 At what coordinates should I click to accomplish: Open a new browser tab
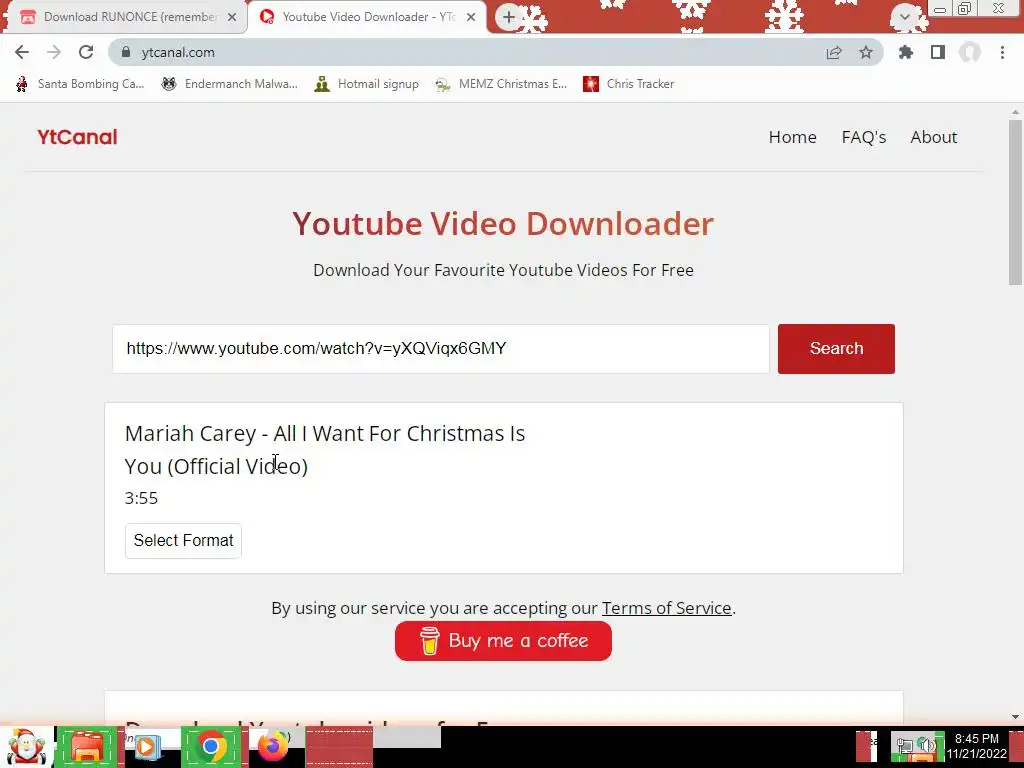[x=509, y=17]
